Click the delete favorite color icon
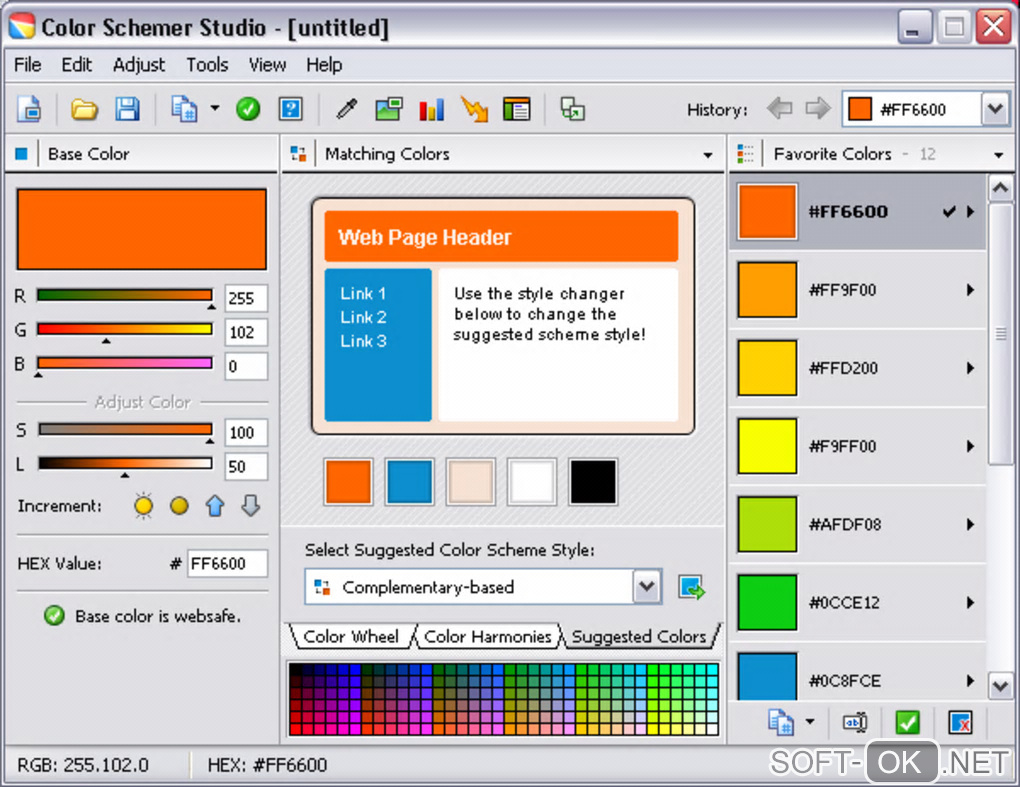1020x787 pixels. (960, 722)
